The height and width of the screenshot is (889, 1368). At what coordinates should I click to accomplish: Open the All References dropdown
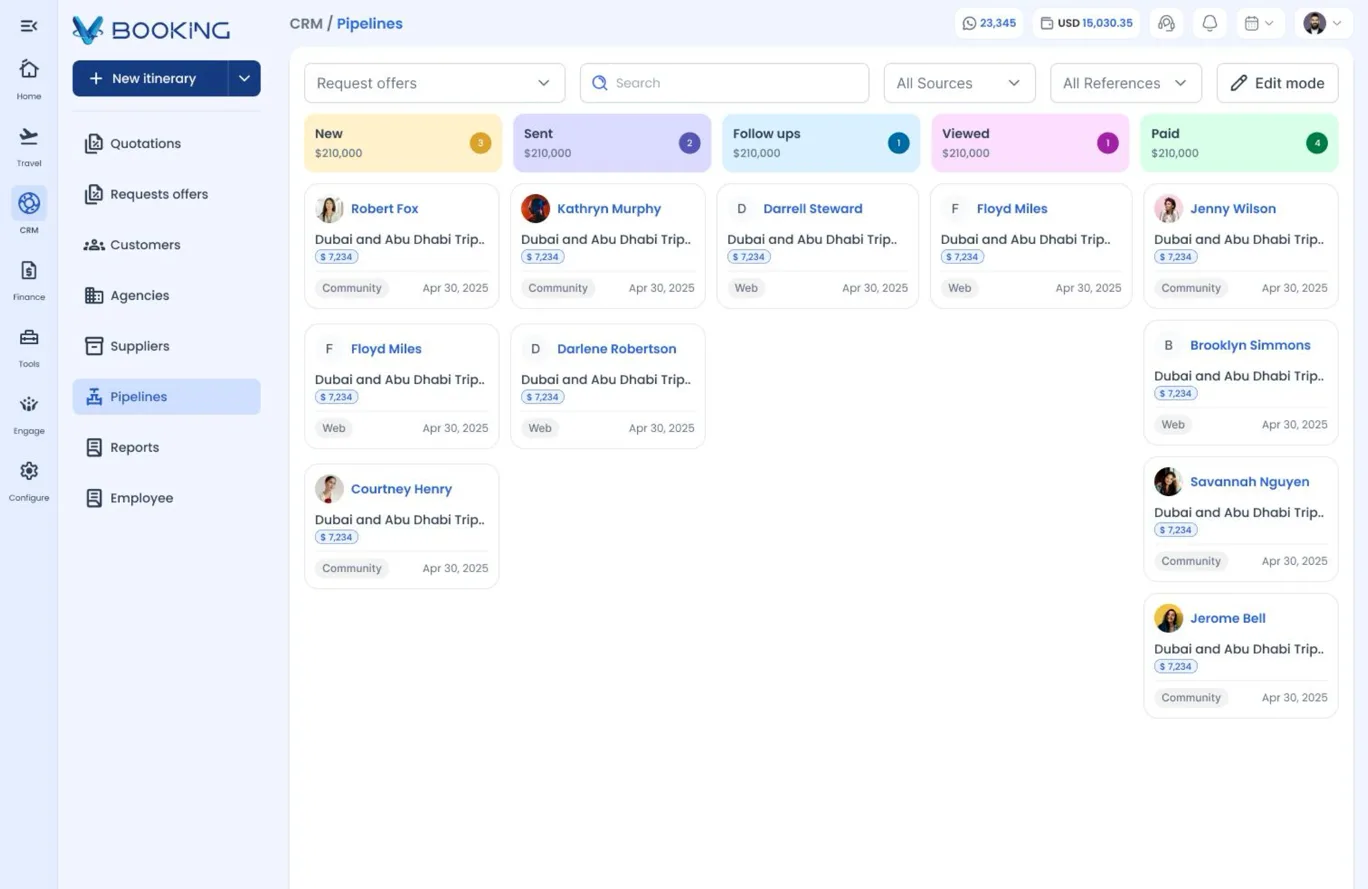coord(1125,83)
